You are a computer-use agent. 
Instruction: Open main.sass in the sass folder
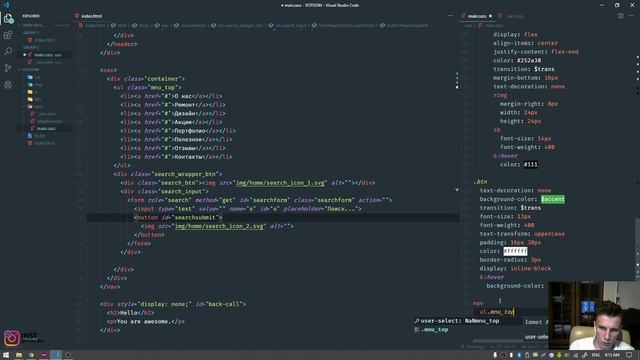pos(44,129)
